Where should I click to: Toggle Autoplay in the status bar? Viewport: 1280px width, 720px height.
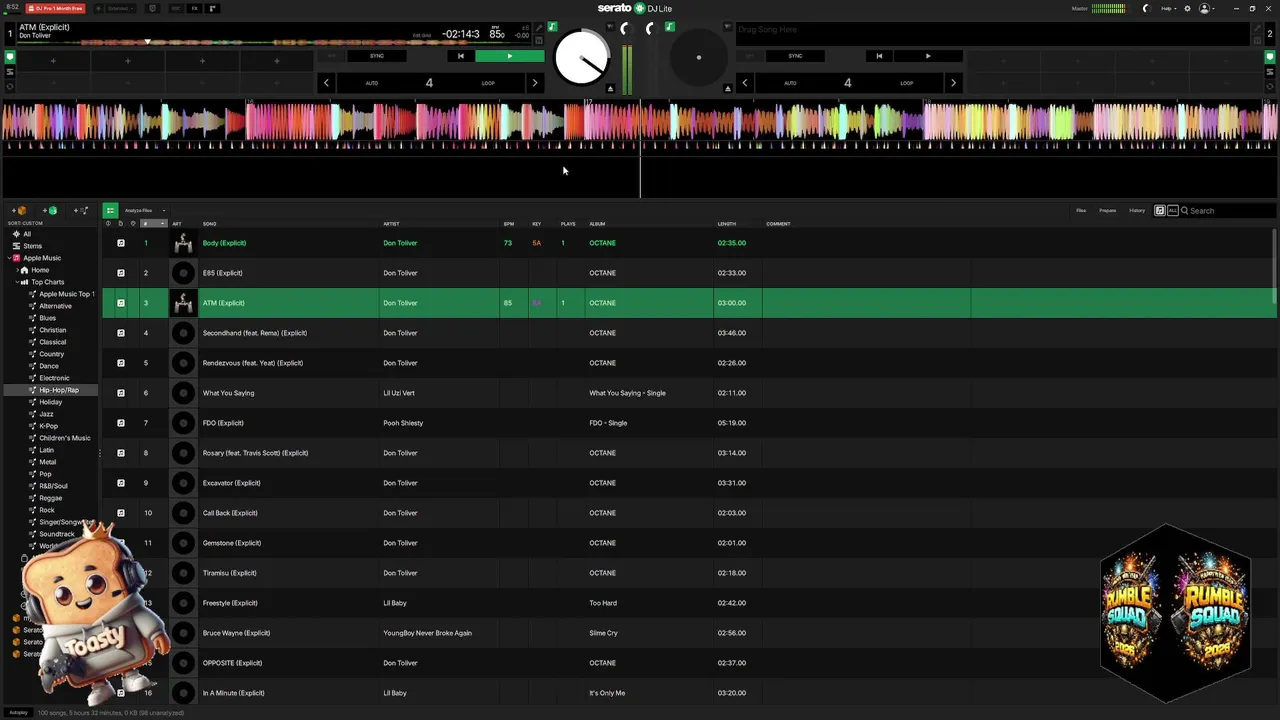(18, 713)
